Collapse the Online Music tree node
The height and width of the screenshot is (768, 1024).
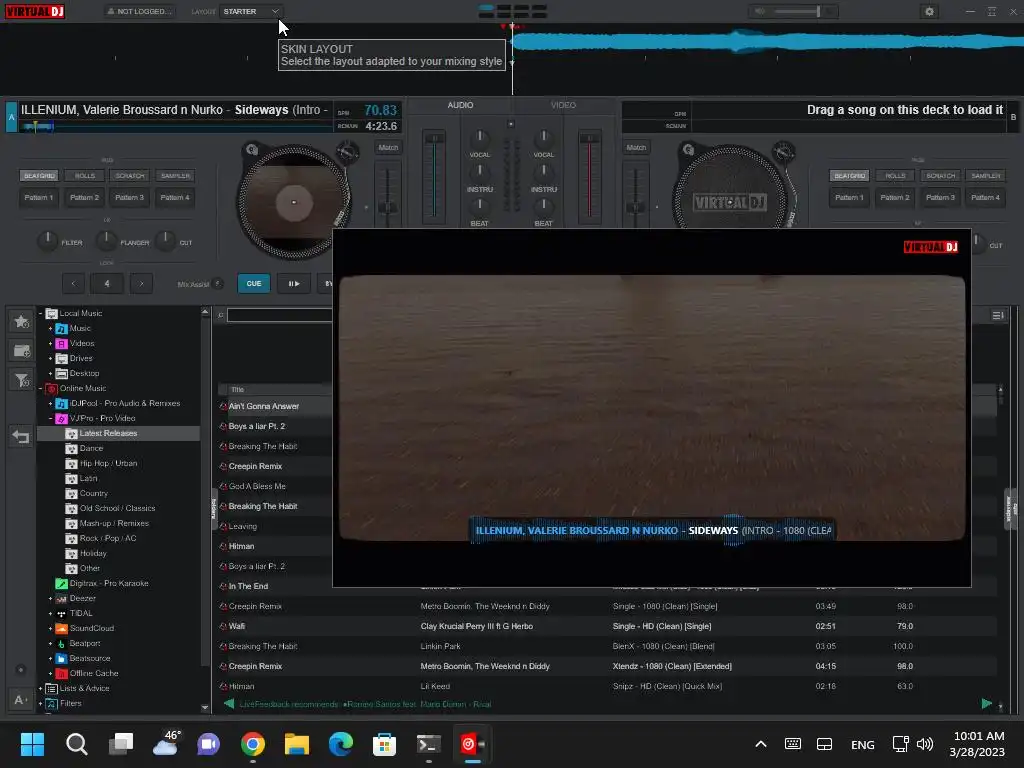click(x=40, y=389)
